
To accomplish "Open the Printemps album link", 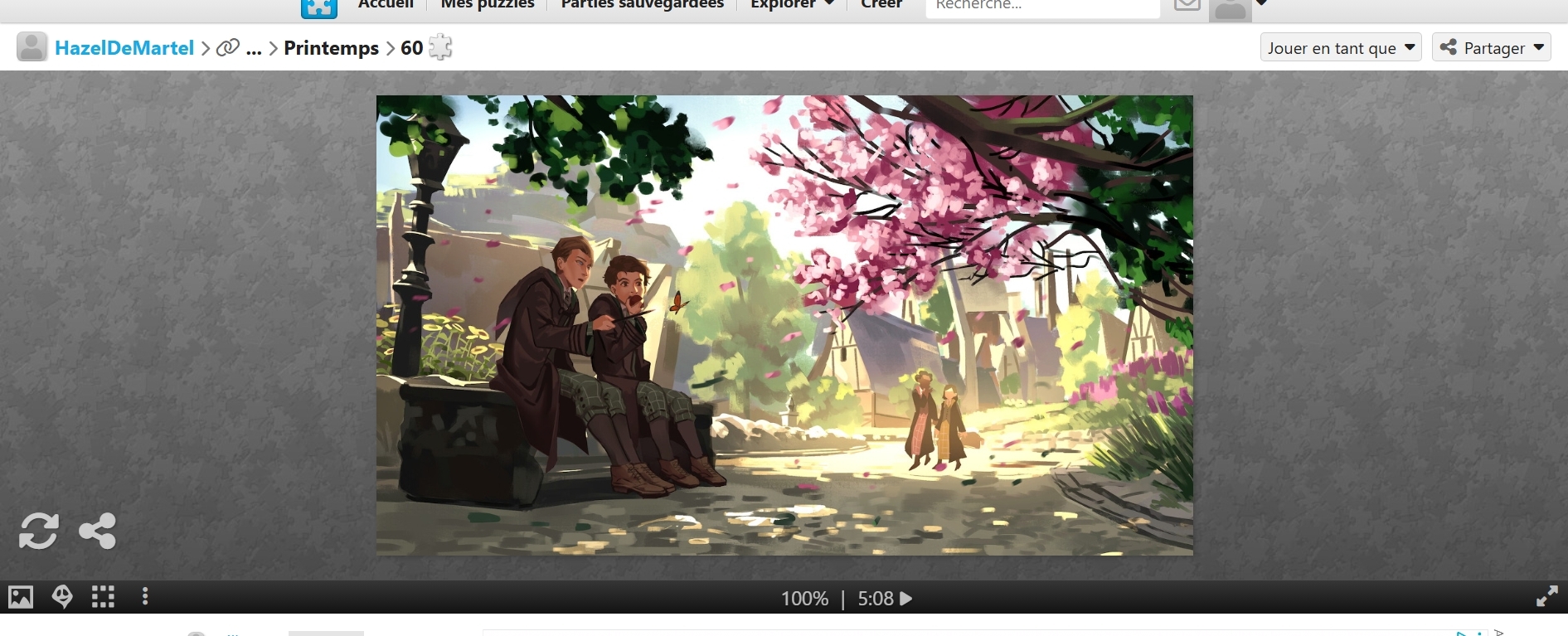I will coord(332,48).
